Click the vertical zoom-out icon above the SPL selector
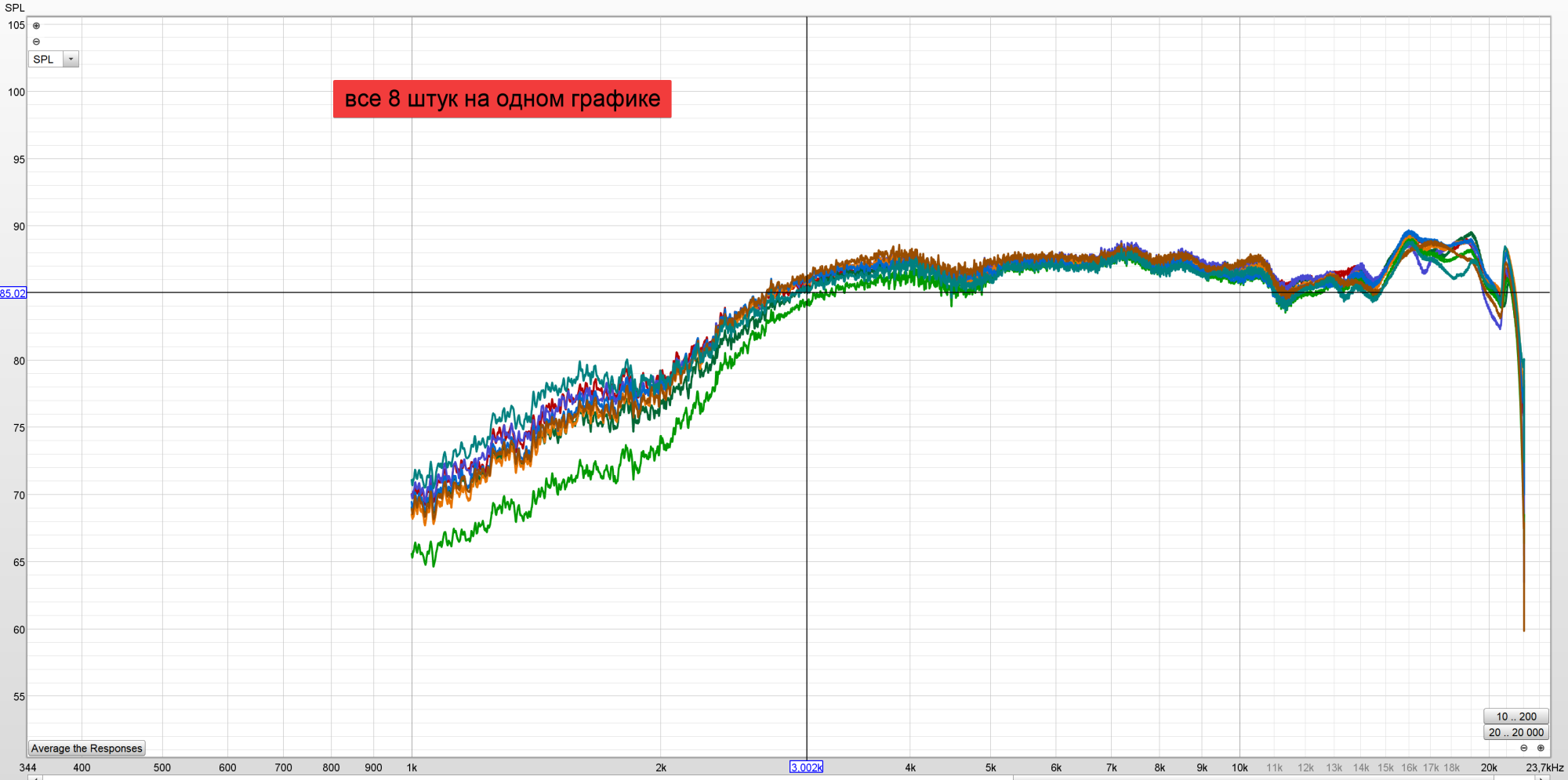1568x780 pixels. (36, 42)
